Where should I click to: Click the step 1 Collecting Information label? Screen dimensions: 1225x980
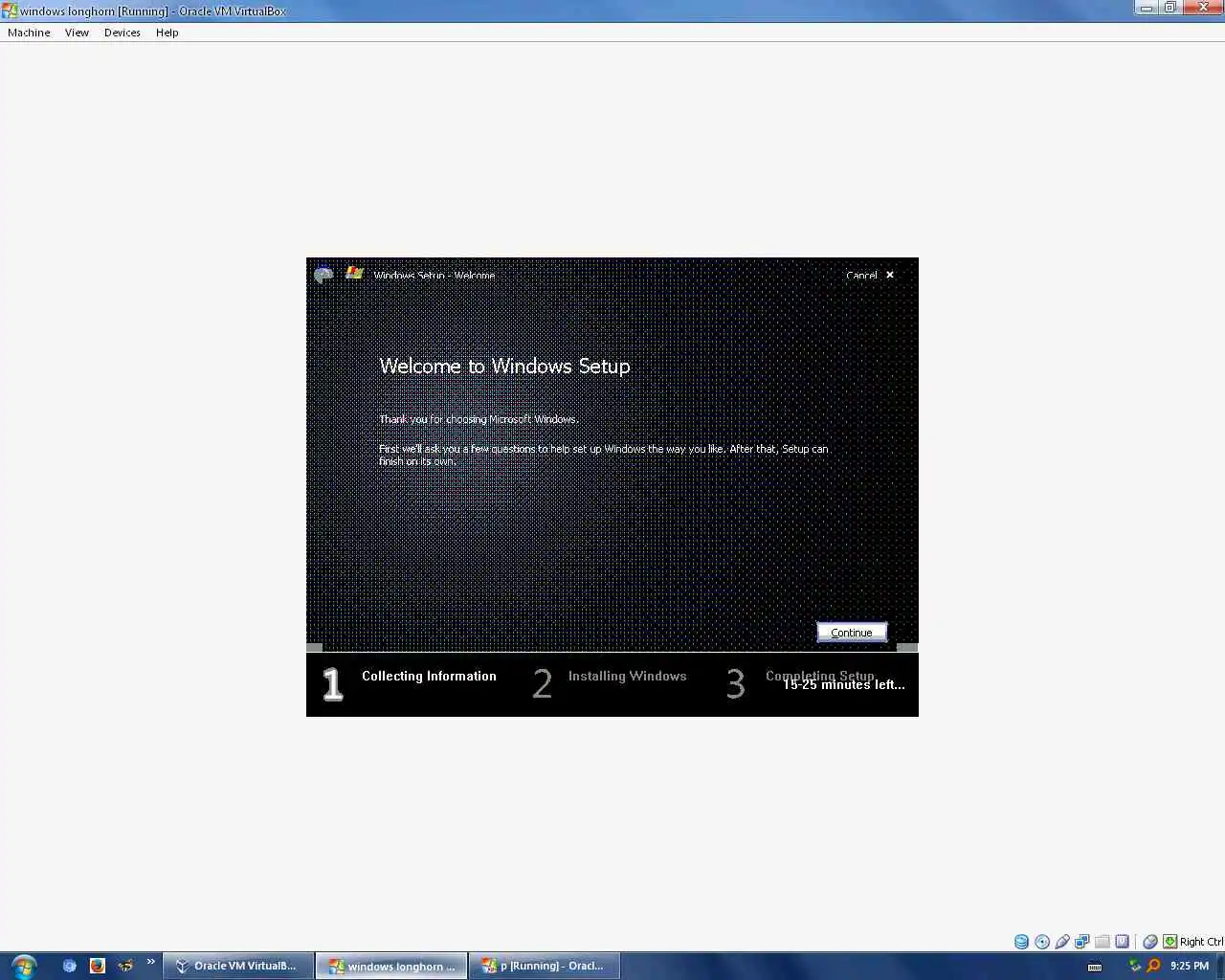(x=429, y=676)
